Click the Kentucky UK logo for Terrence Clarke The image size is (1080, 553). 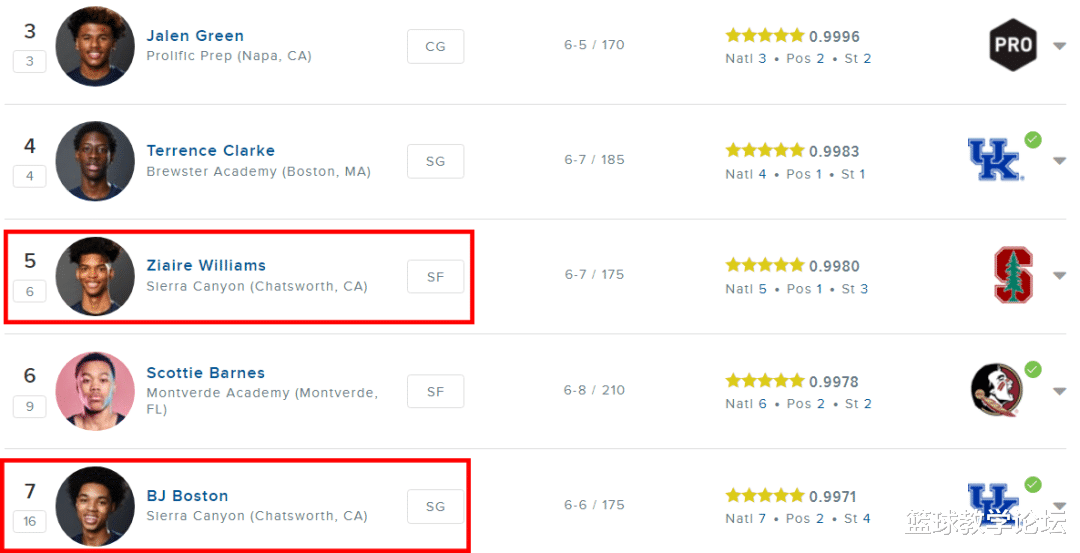coord(994,160)
